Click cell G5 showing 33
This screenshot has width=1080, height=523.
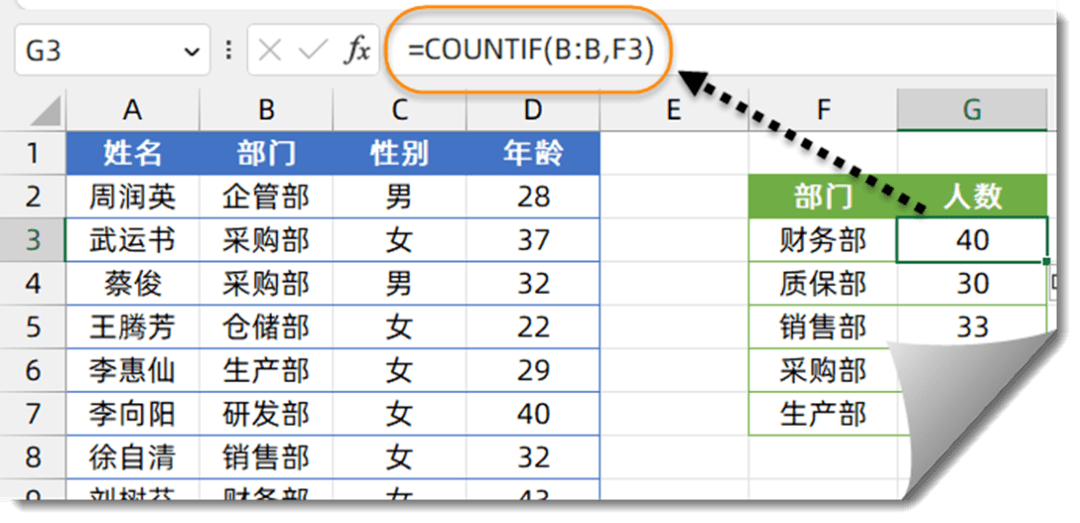point(973,327)
